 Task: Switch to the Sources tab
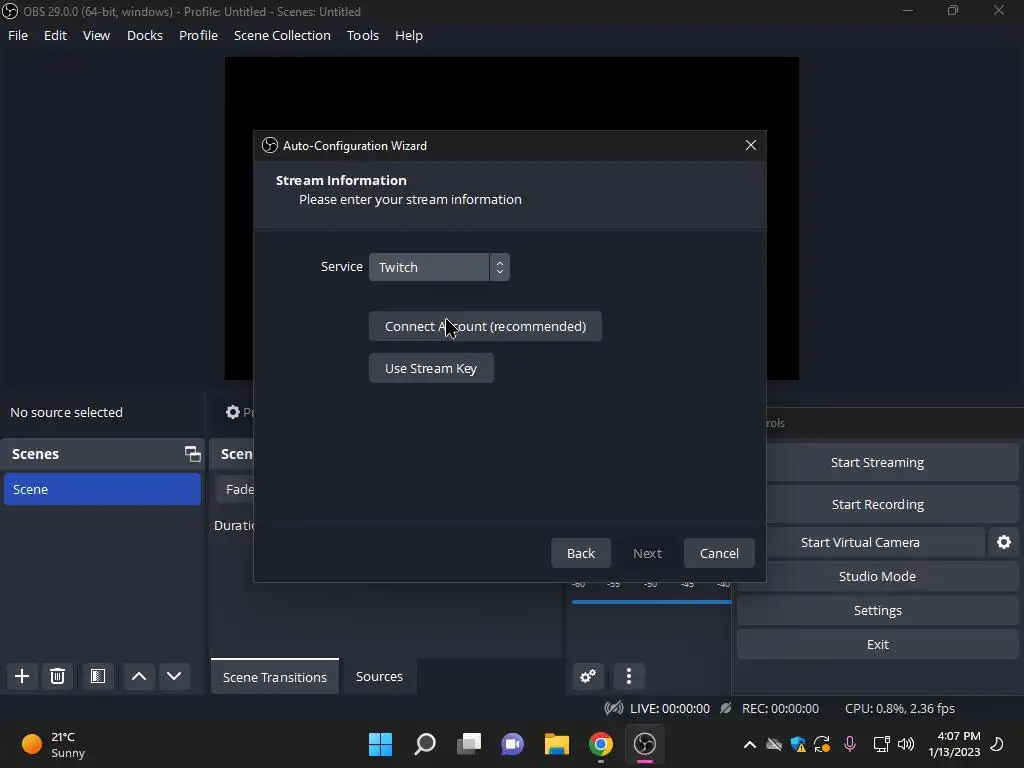coord(379,677)
